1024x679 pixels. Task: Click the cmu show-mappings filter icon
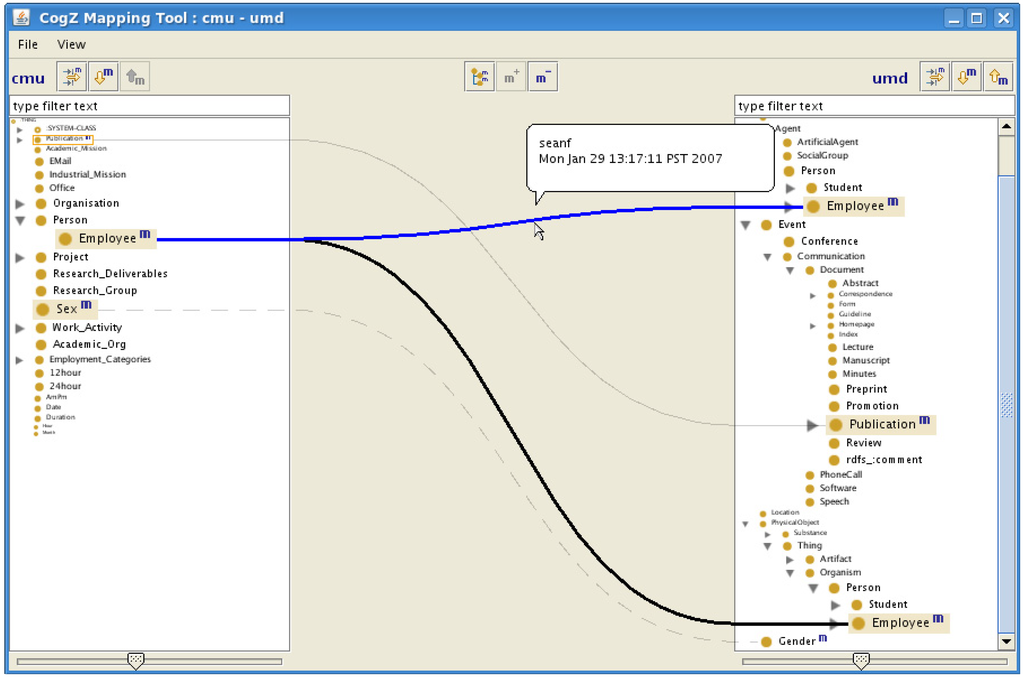click(x=72, y=77)
